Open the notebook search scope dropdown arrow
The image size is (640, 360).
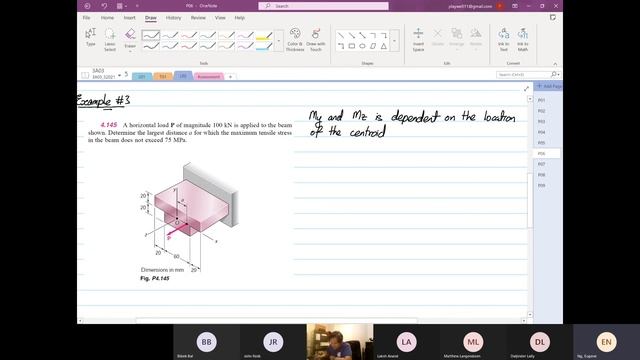pos(558,75)
